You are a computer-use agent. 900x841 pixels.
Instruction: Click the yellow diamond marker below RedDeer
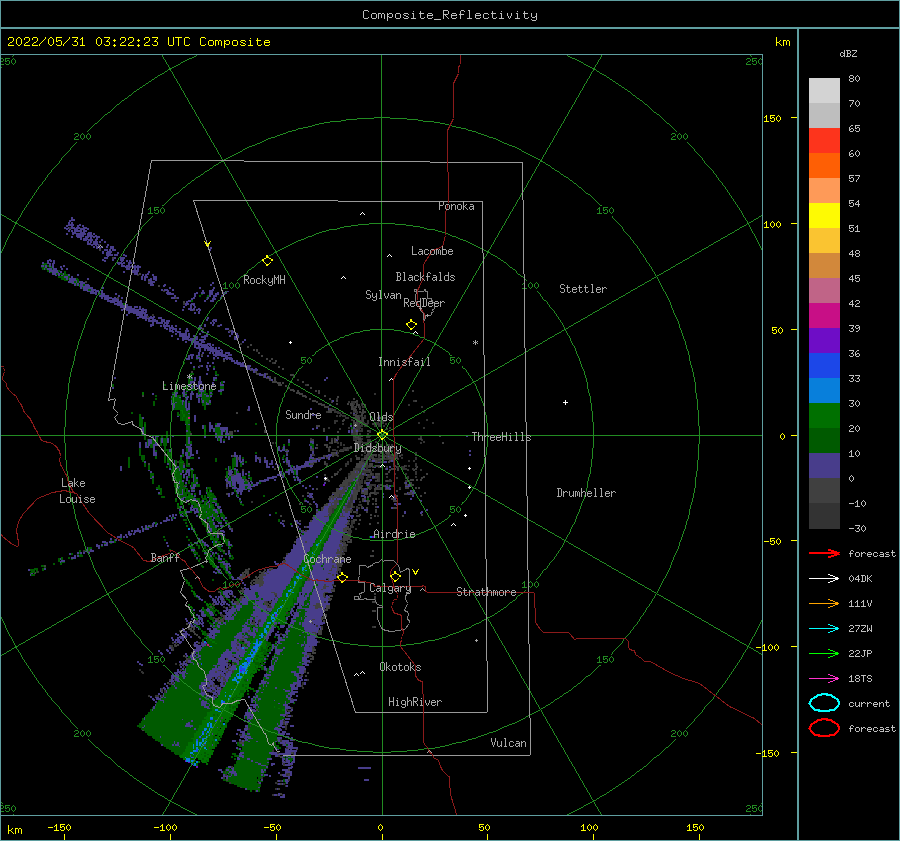tap(412, 325)
